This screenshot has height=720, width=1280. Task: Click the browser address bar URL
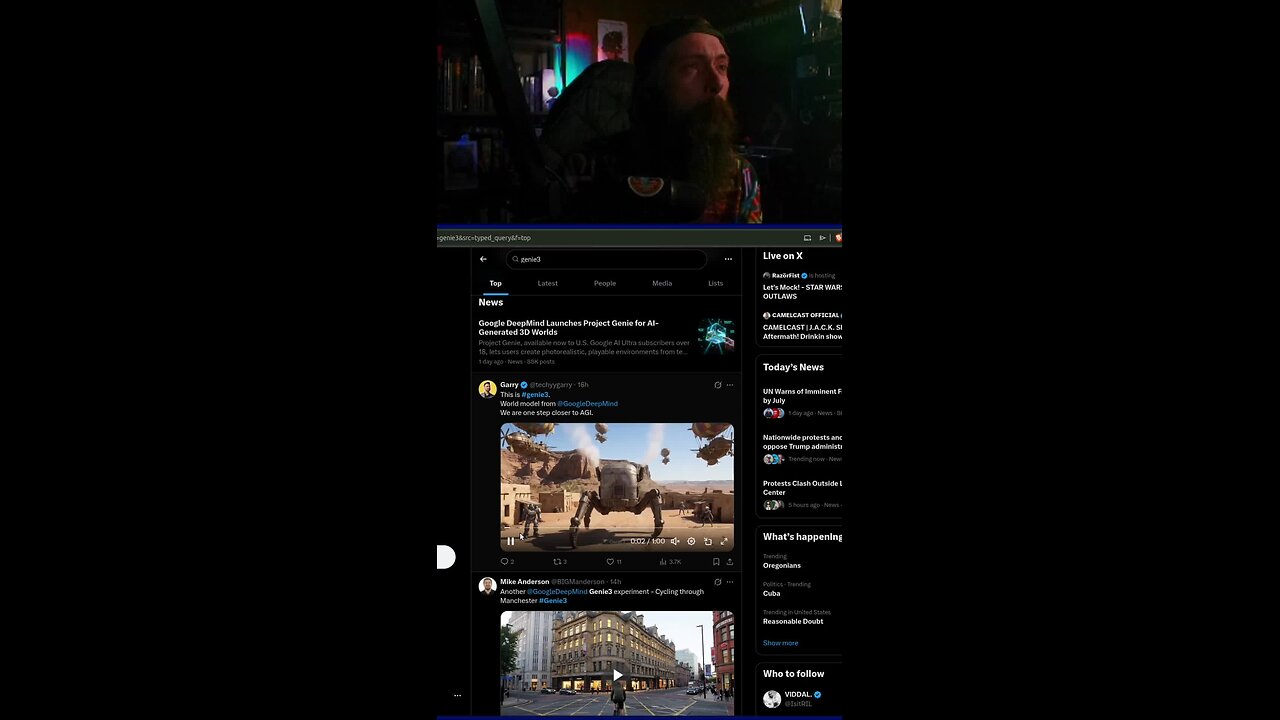pyautogui.click(x=485, y=238)
